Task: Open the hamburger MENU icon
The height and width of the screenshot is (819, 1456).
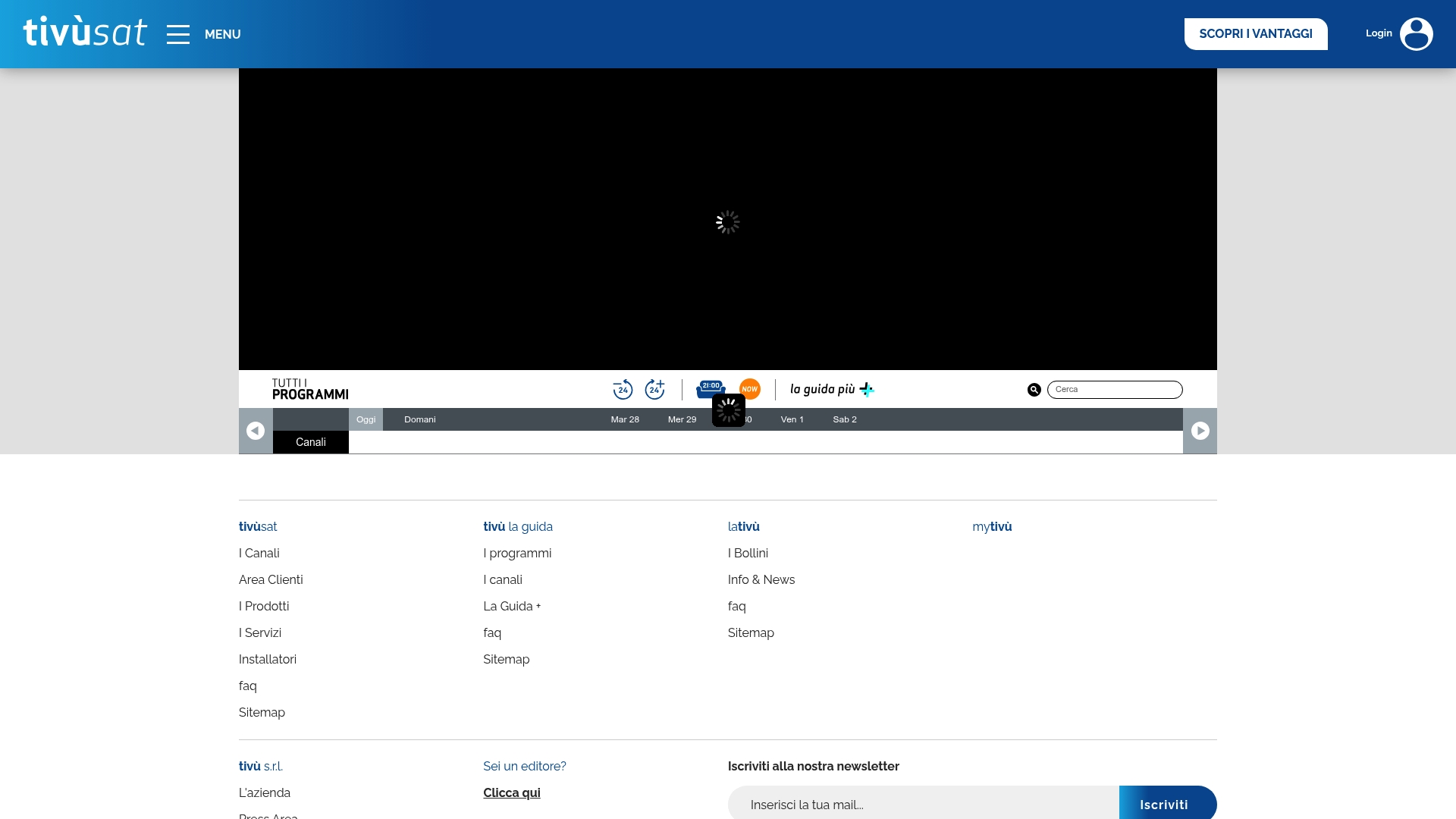Action: point(178,34)
